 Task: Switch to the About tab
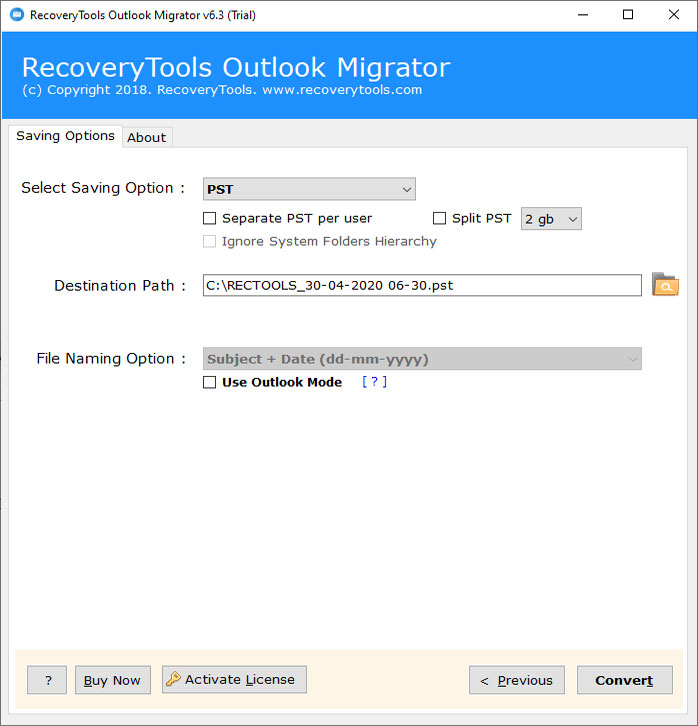pos(147,138)
